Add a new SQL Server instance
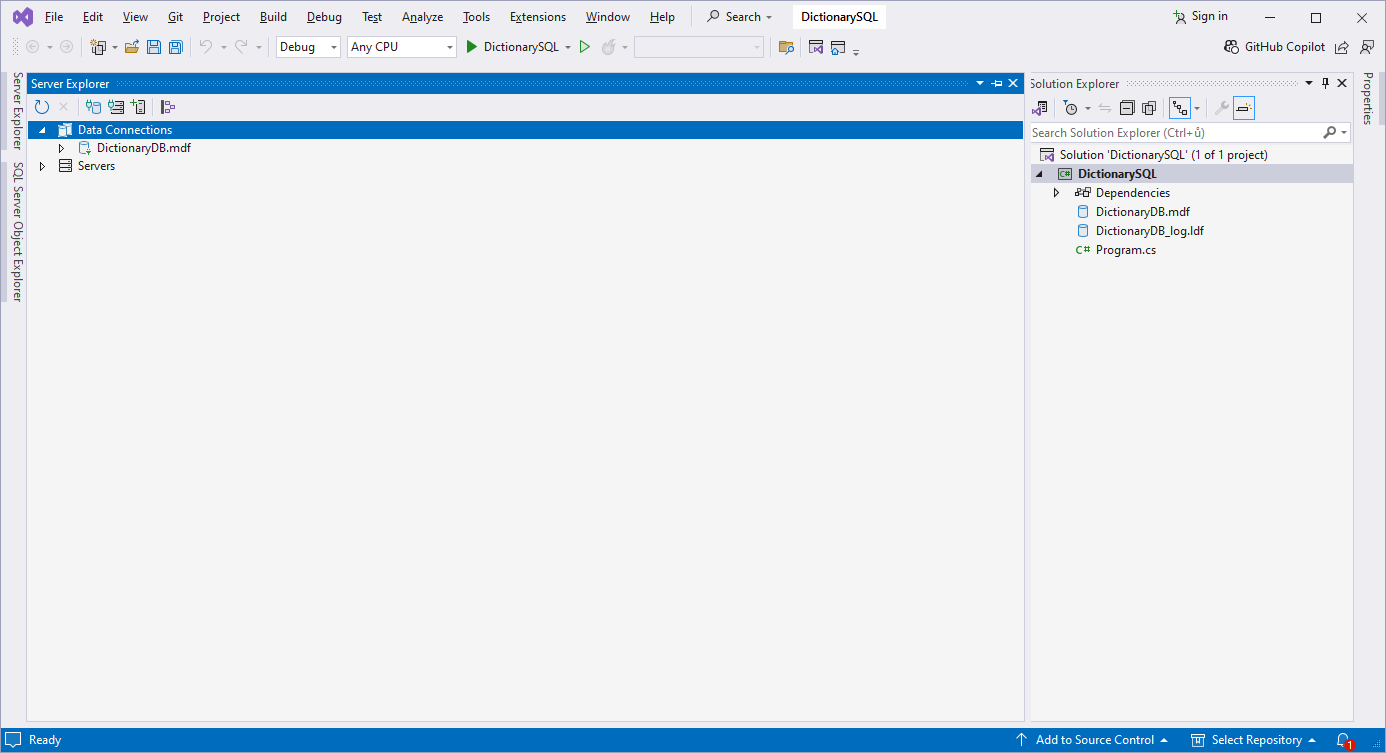This screenshot has width=1386, height=753. [138, 106]
